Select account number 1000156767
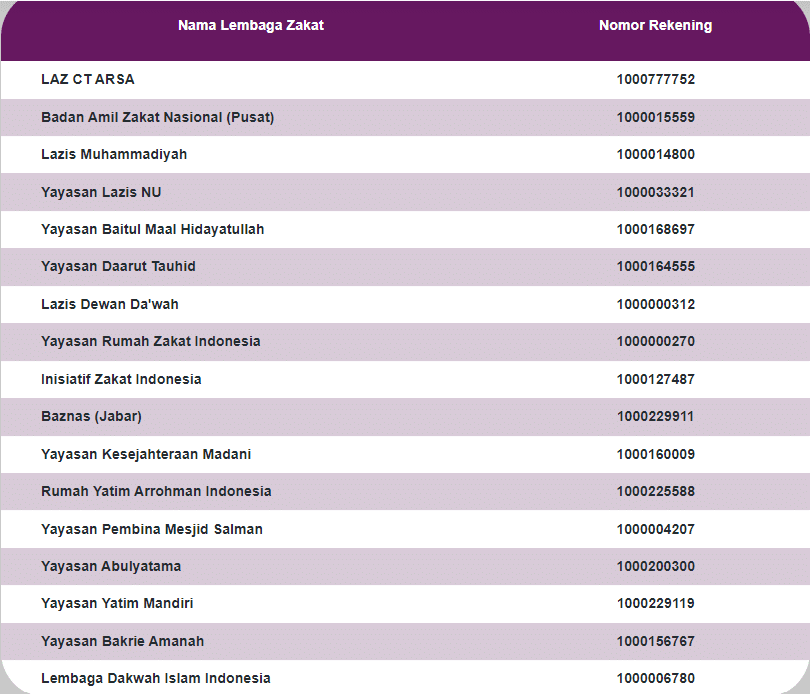This screenshot has height=694, width=810. point(656,641)
